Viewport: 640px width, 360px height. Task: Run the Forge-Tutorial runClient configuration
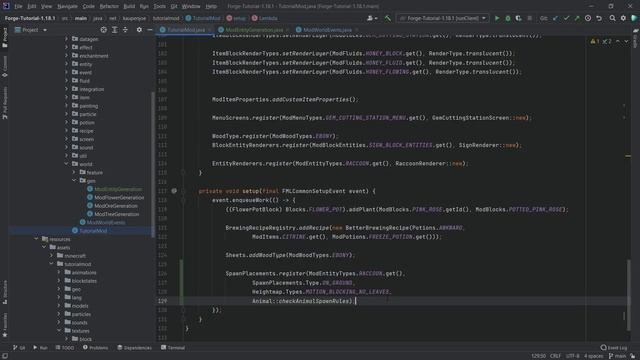(497, 18)
